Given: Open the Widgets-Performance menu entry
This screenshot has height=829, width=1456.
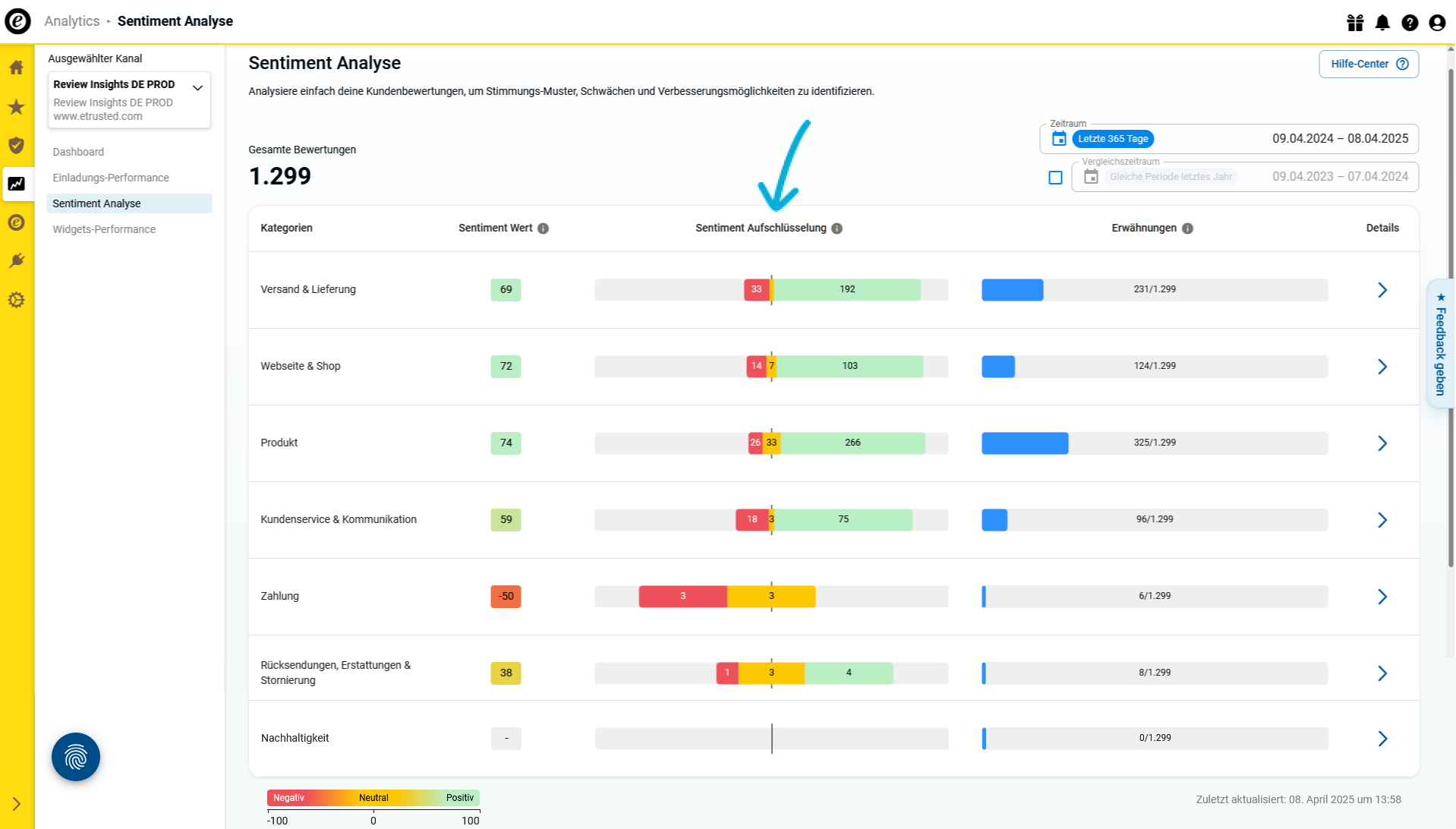Looking at the screenshot, I should click(x=104, y=229).
